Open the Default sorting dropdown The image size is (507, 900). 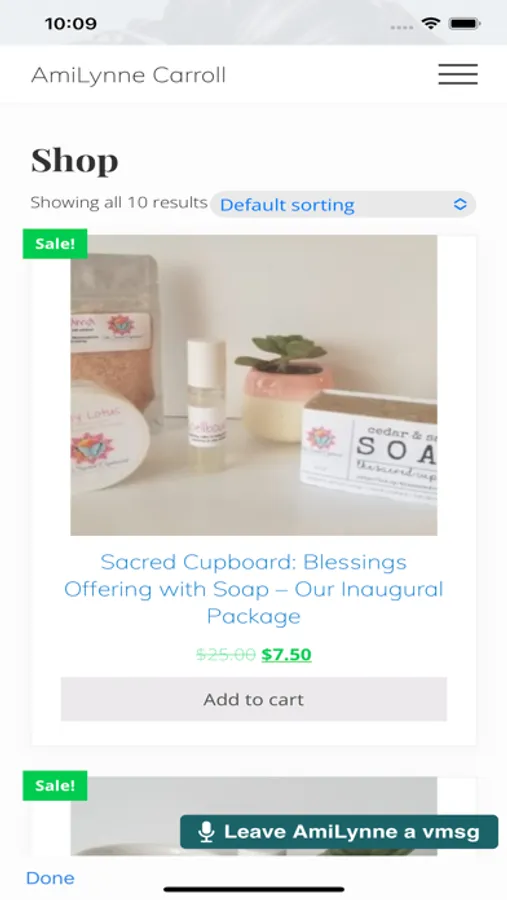point(343,204)
